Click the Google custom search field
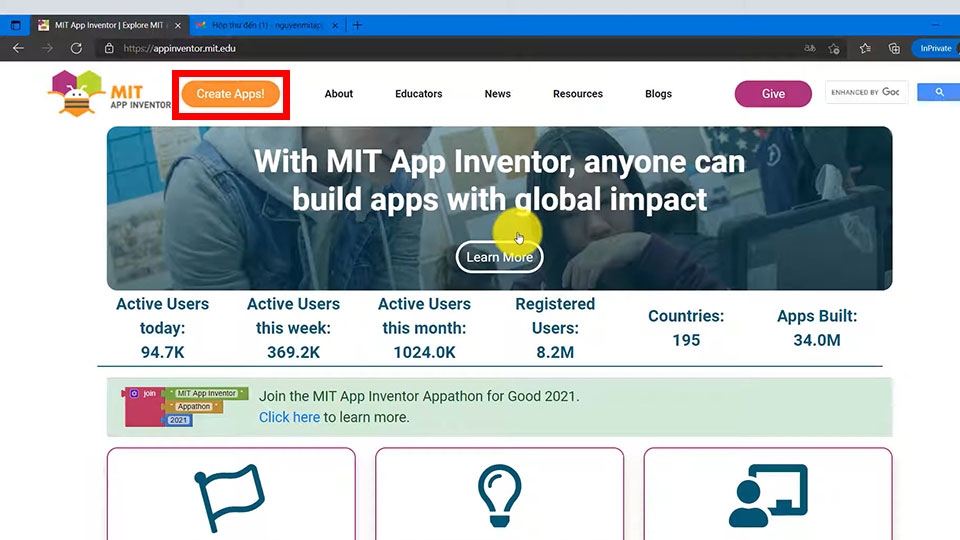 [x=866, y=92]
